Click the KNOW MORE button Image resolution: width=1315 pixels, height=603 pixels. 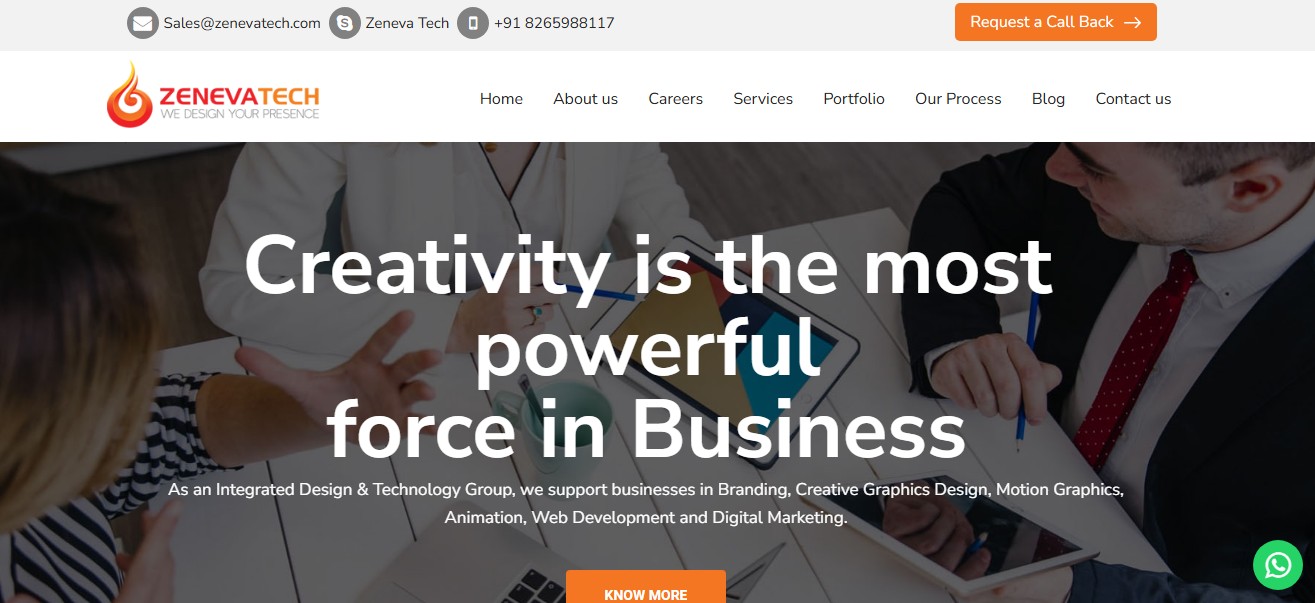click(x=646, y=587)
